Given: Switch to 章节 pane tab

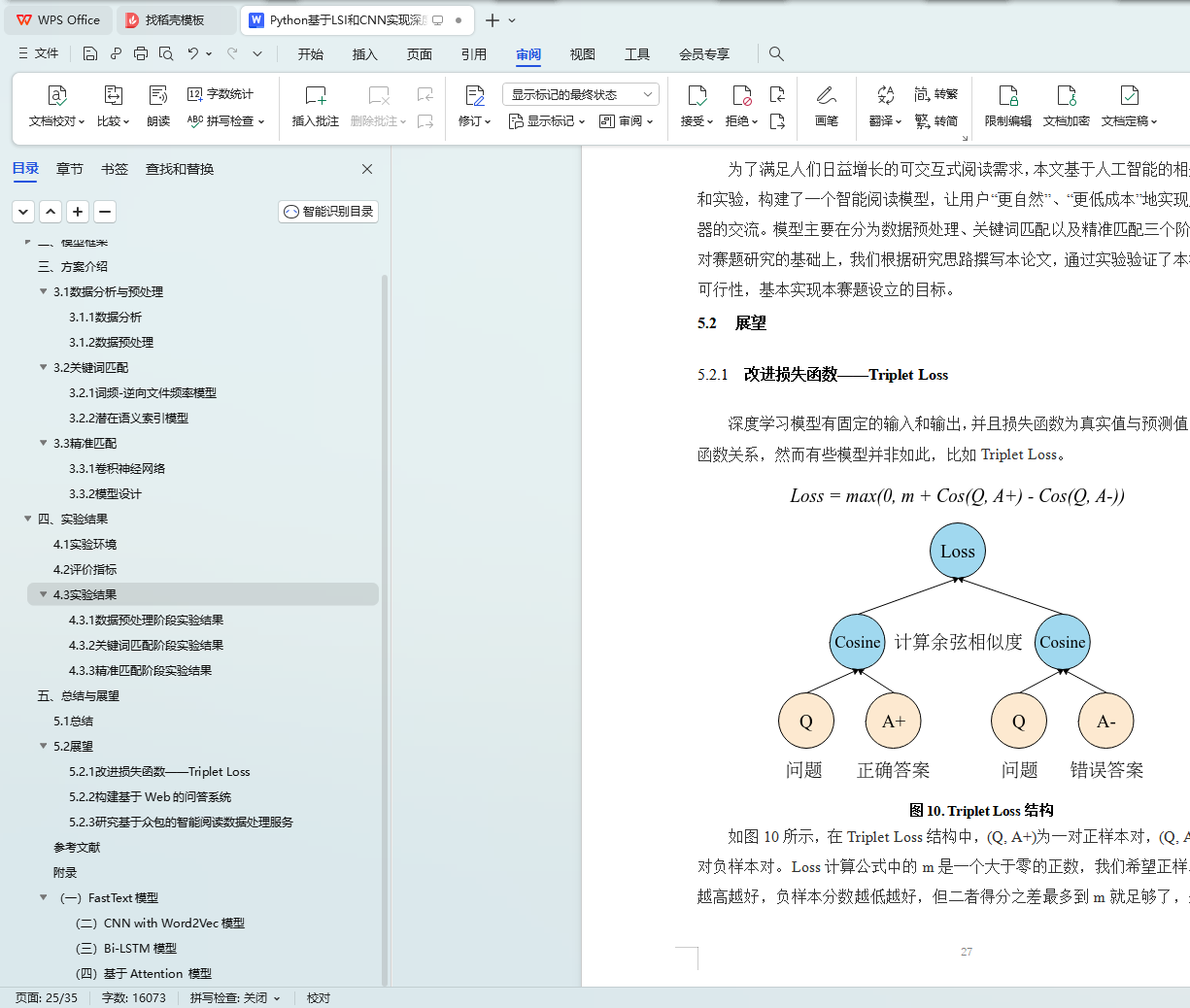Looking at the screenshot, I should [70, 169].
